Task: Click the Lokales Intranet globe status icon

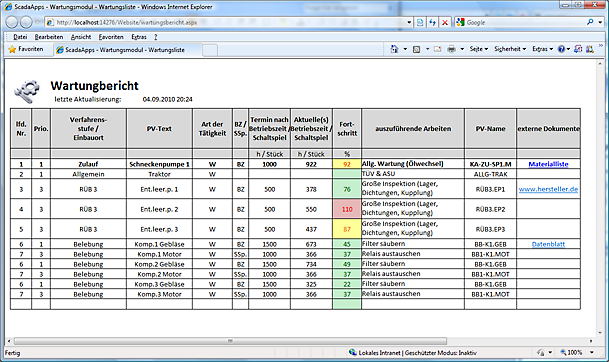Action: point(352,352)
